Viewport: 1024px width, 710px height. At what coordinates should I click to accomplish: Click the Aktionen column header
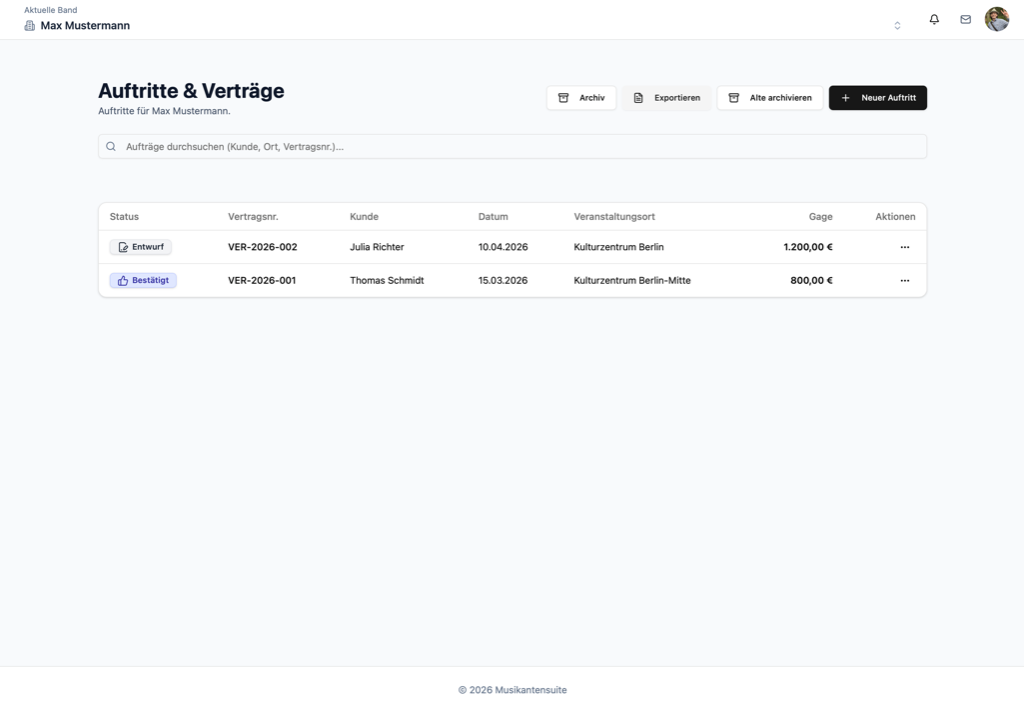tap(895, 216)
